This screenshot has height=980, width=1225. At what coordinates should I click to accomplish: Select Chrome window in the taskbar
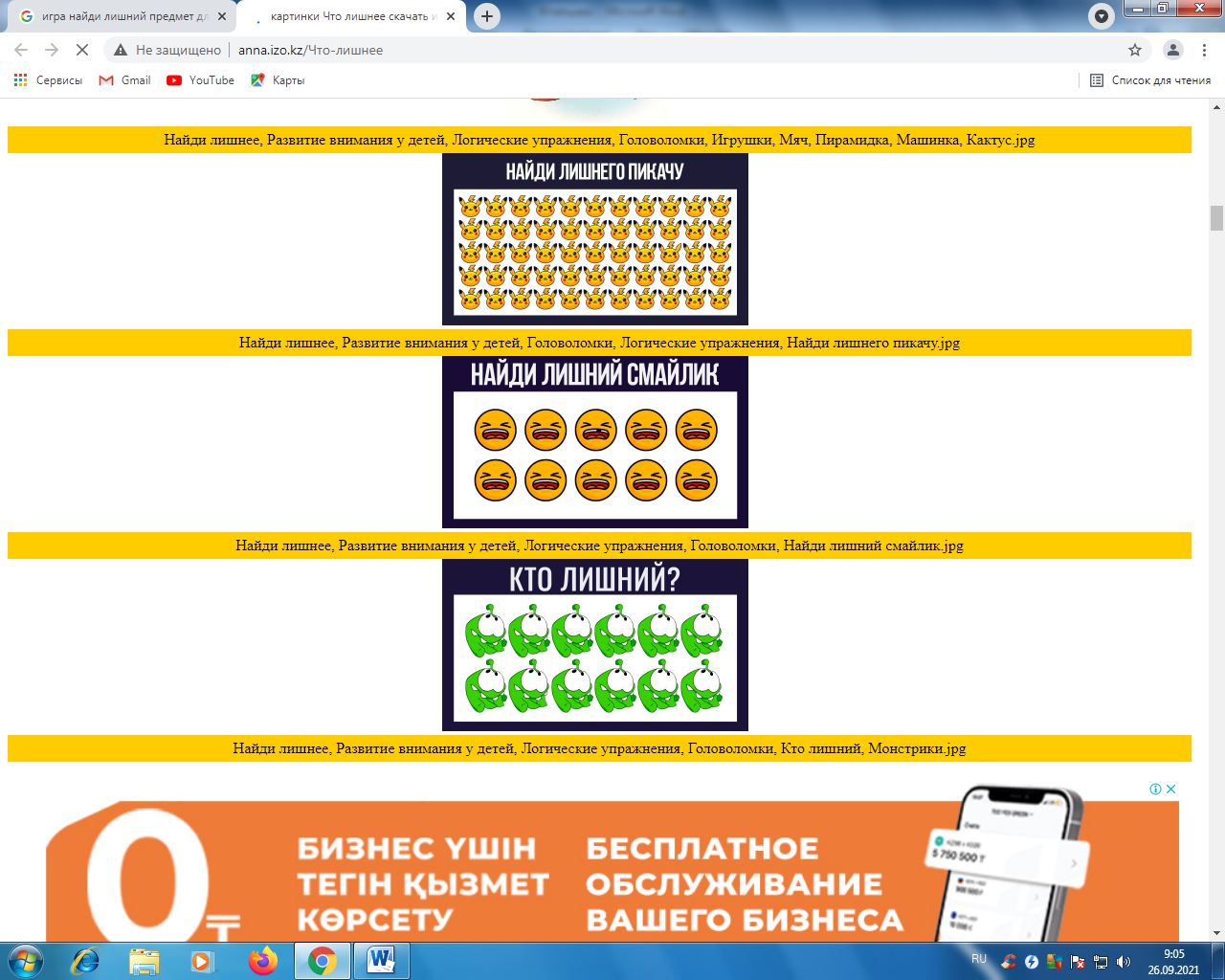pos(323,961)
